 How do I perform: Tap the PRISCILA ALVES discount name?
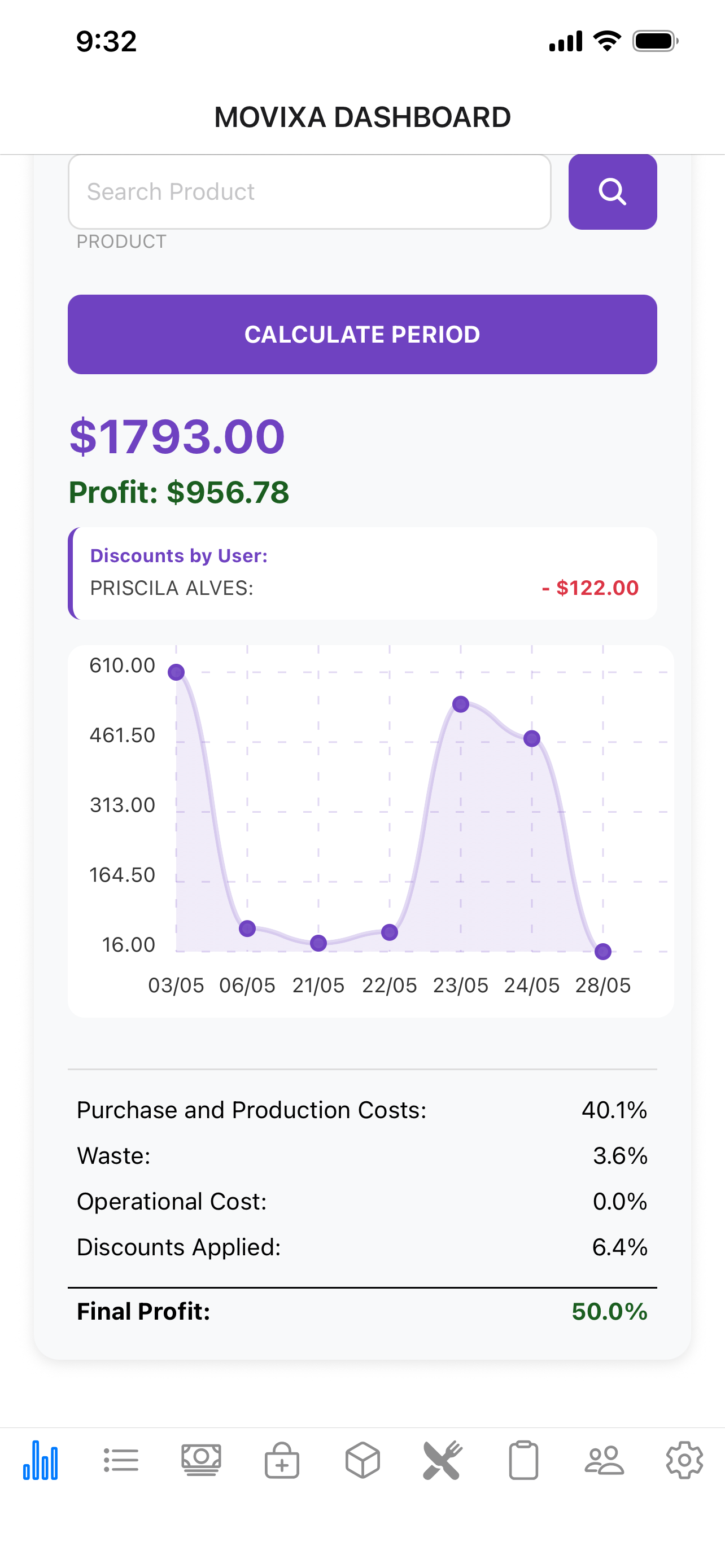pos(172,588)
